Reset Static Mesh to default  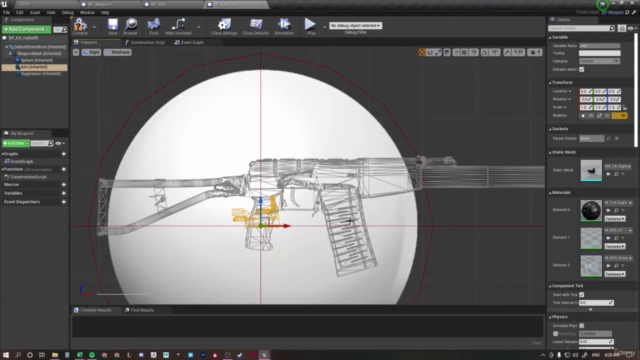point(623,174)
